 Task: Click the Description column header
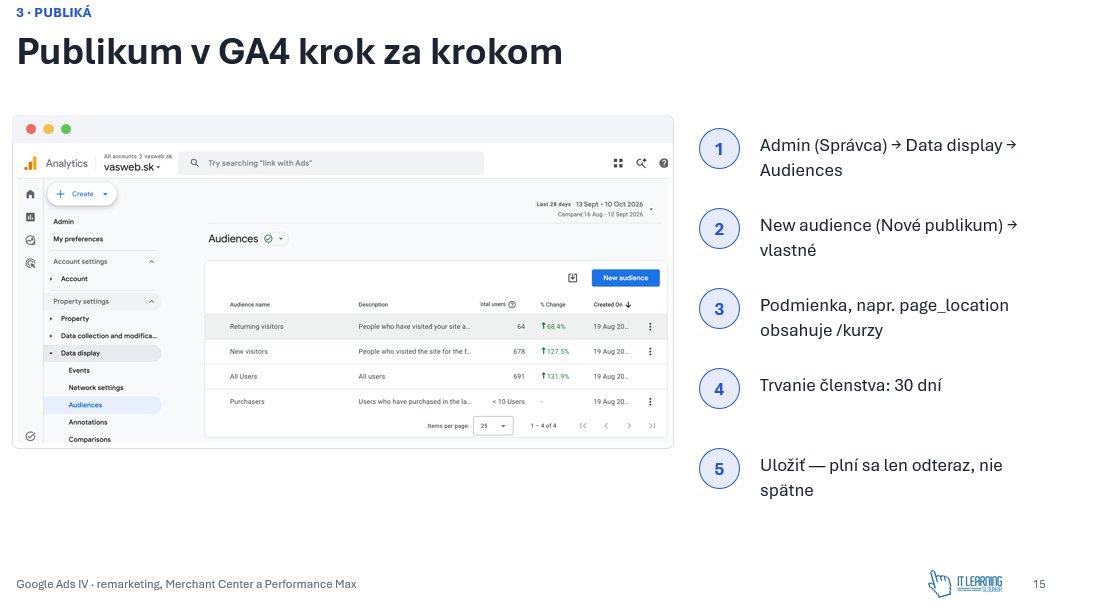point(373,305)
